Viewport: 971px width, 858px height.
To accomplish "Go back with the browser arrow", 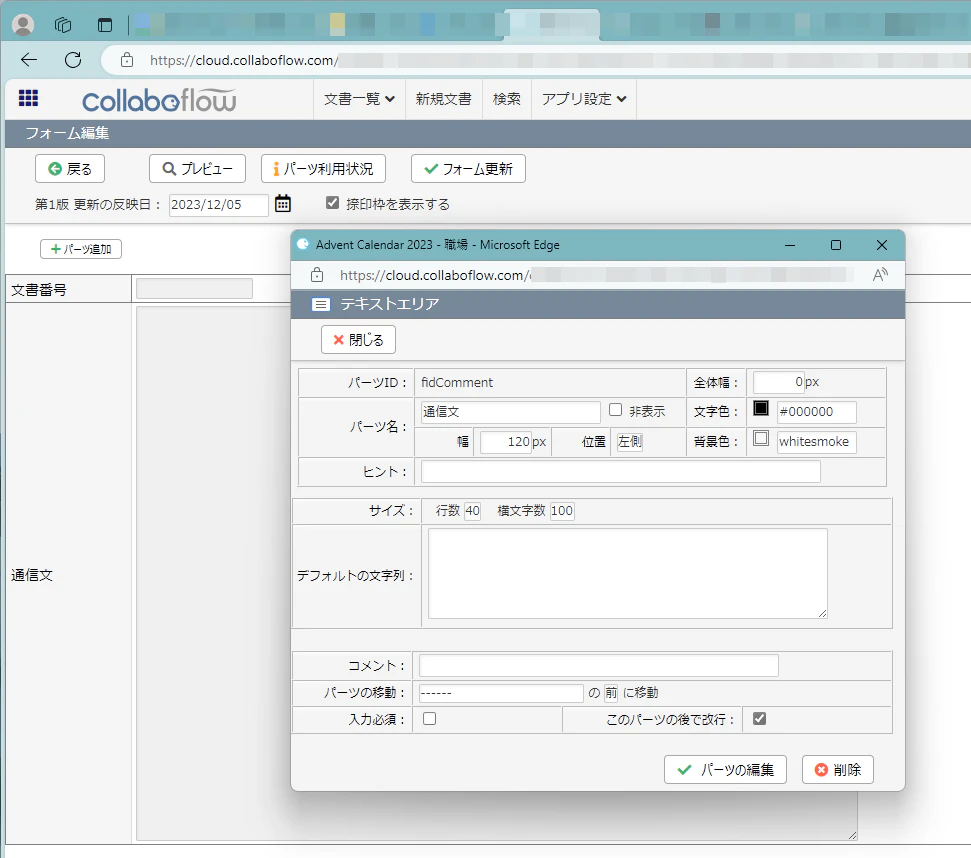I will coord(29,60).
